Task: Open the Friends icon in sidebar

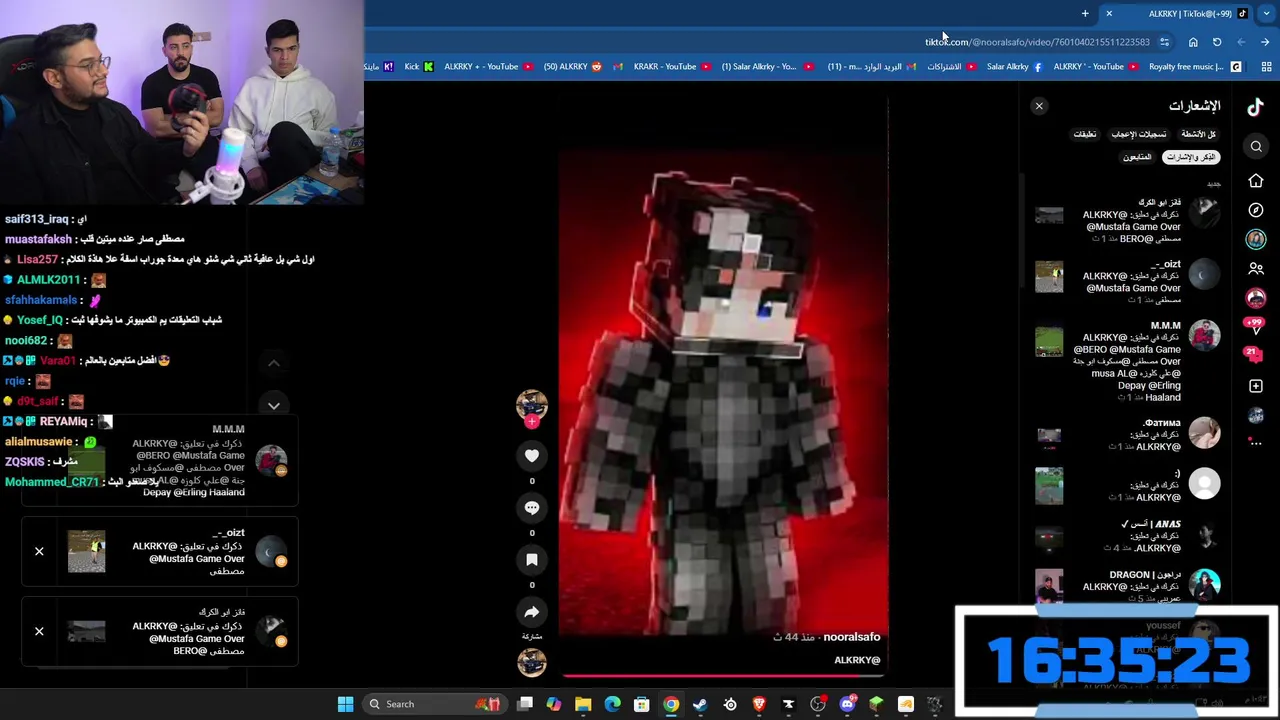Action: click(1256, 269)
